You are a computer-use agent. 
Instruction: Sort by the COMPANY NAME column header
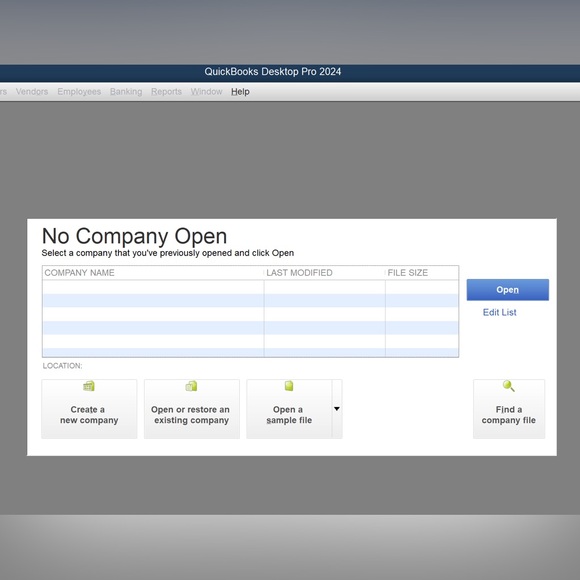(x=153, y=273)
